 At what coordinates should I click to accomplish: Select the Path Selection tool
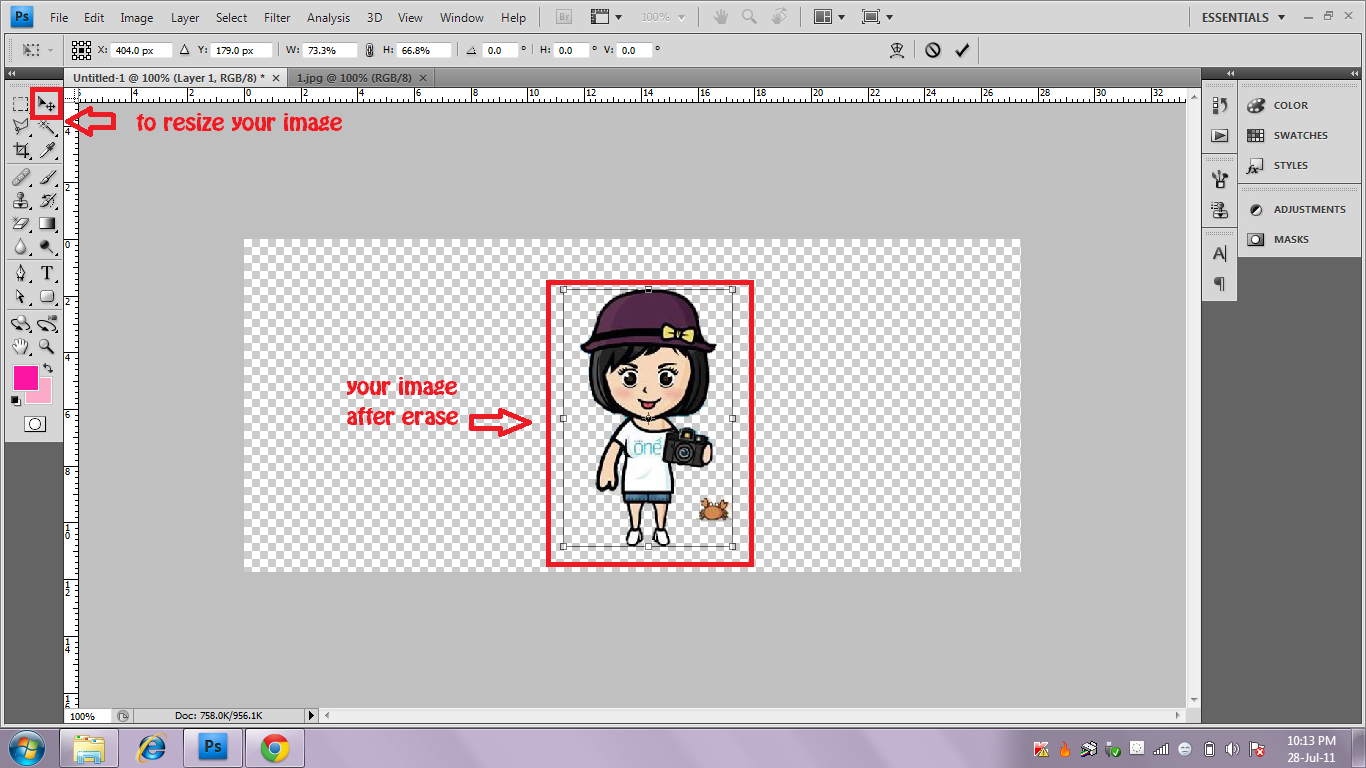(x=20, y=297)
